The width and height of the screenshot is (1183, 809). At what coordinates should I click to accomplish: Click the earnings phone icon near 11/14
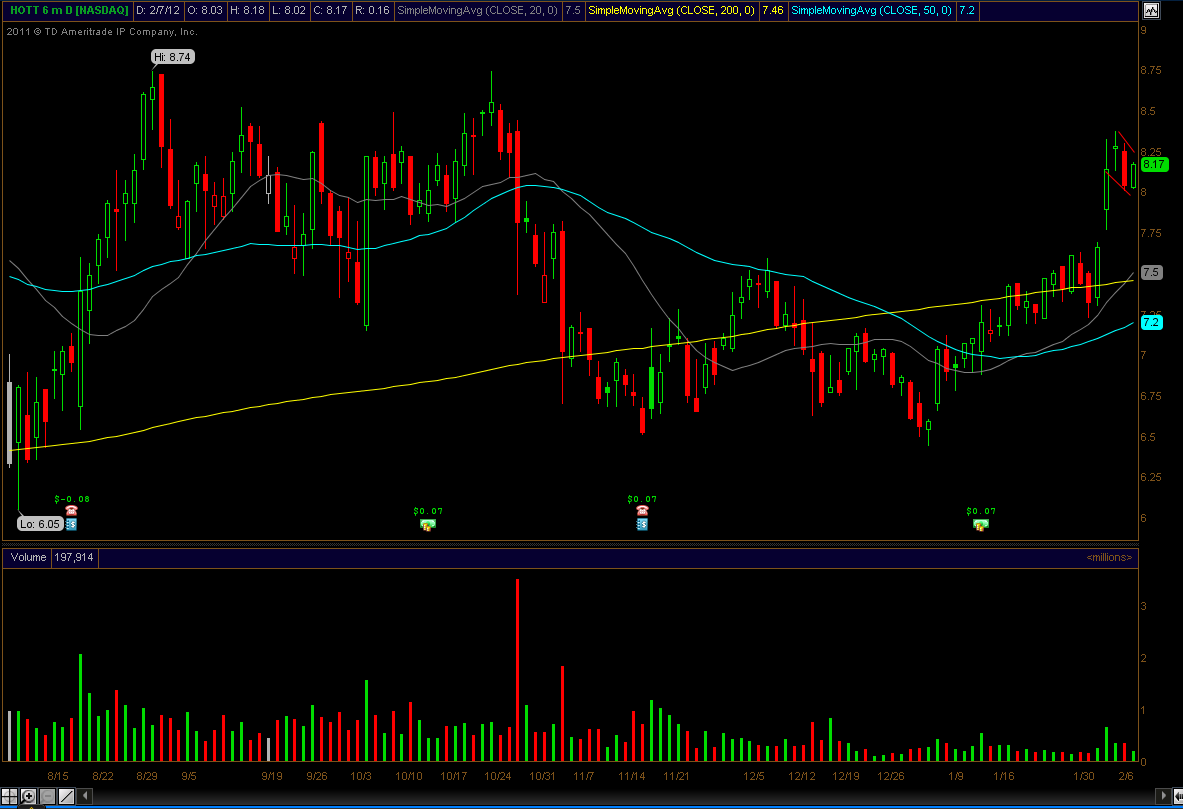[642, 511]
